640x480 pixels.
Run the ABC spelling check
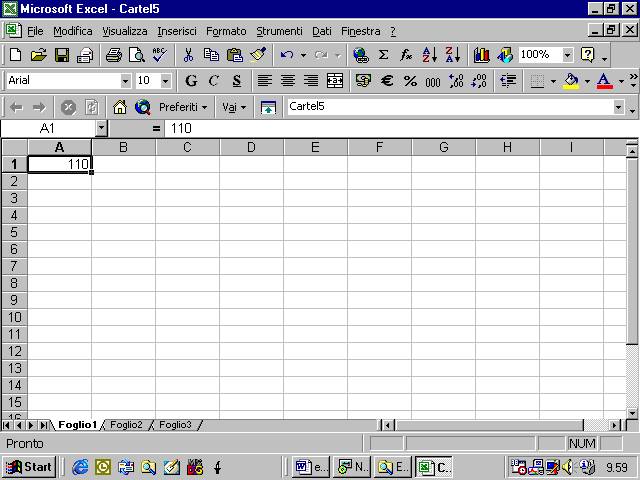(160, 55)
